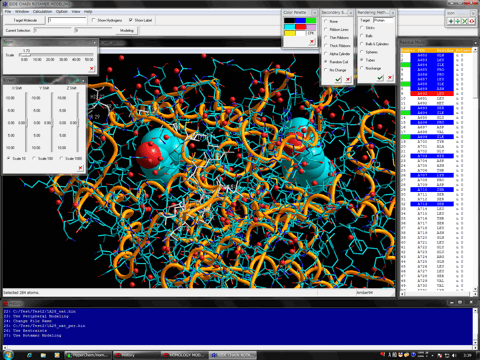This screenshot has height=360, width=480.
Task: Select None secondary structure option
Action: point(326,21)
